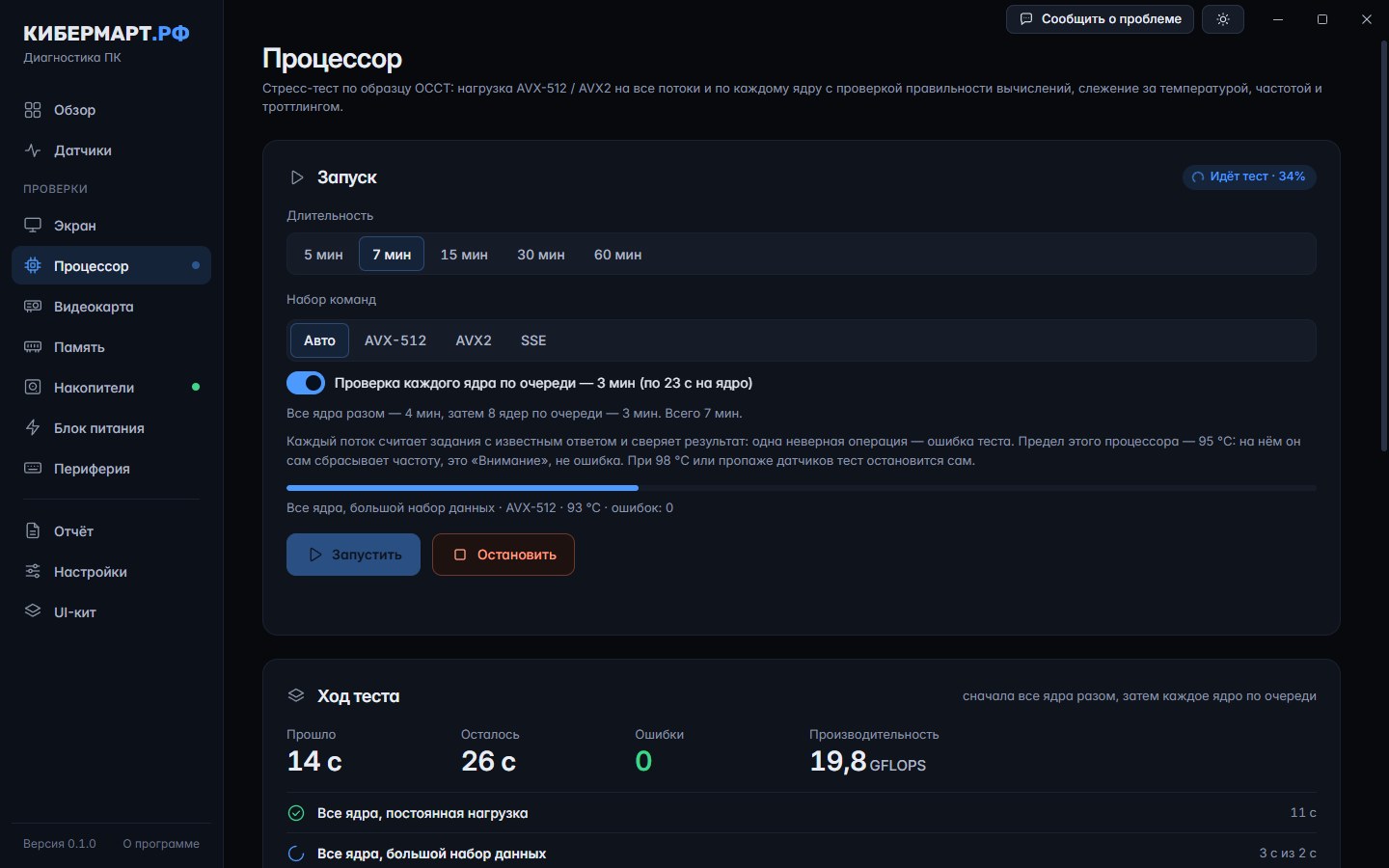This screenshot has width=1389, height=868.
Task: Go to Видеокарта checks
Action: (111, 307)
